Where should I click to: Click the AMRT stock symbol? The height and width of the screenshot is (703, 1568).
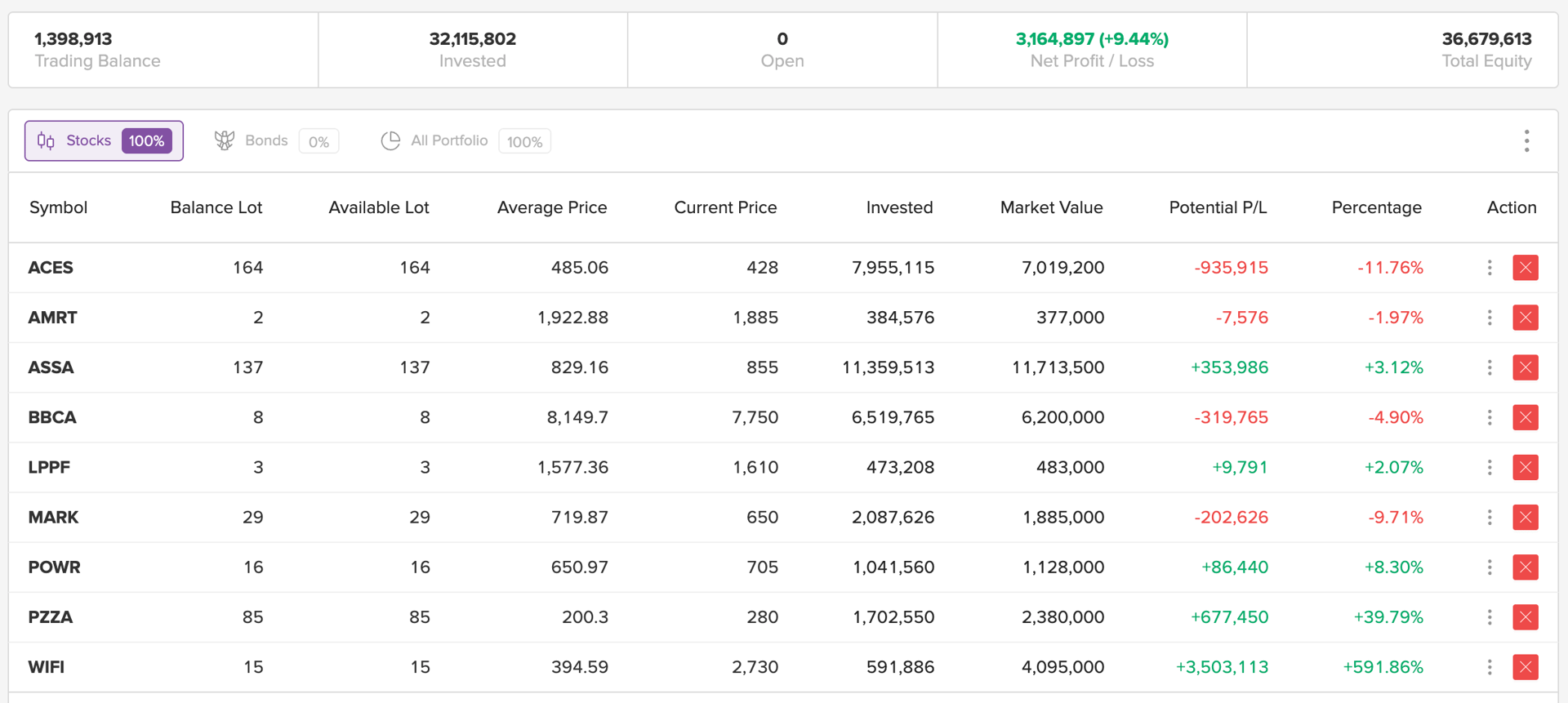(x=53, y=318)
